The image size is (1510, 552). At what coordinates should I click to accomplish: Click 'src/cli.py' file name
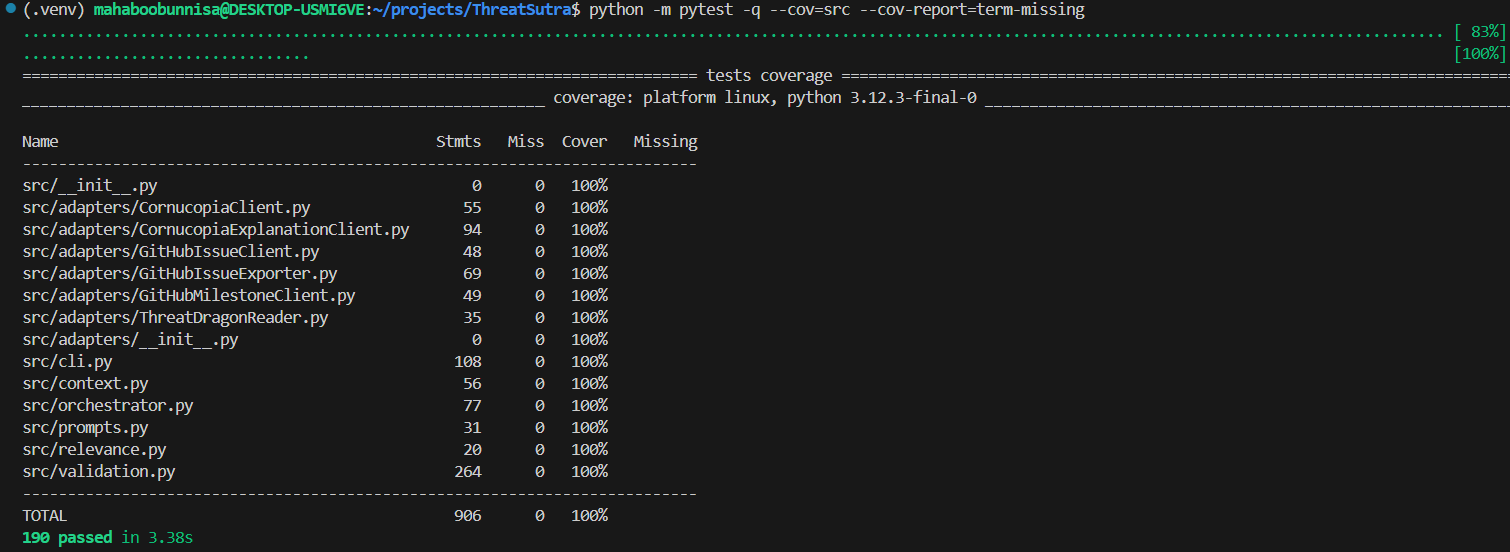[x=67, y=362]
